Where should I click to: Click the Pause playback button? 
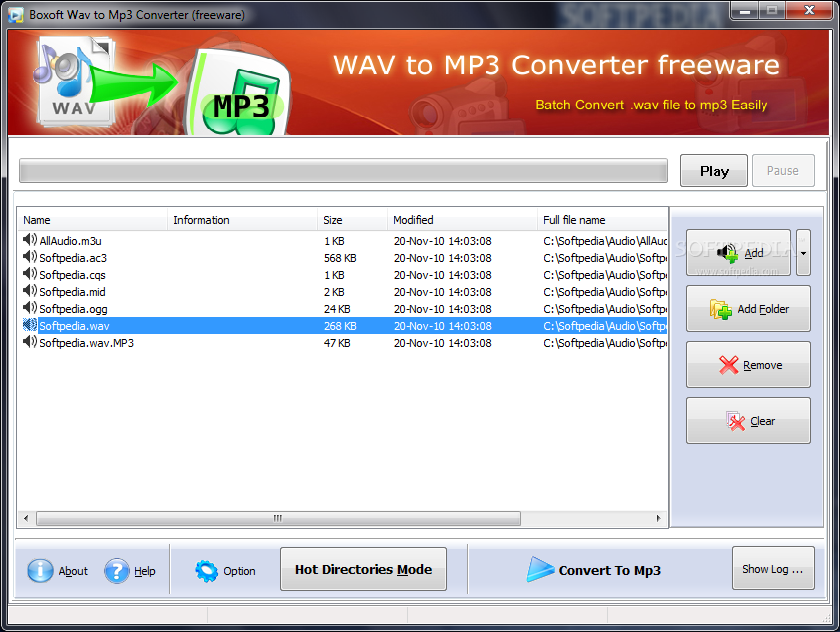(783, 171)
